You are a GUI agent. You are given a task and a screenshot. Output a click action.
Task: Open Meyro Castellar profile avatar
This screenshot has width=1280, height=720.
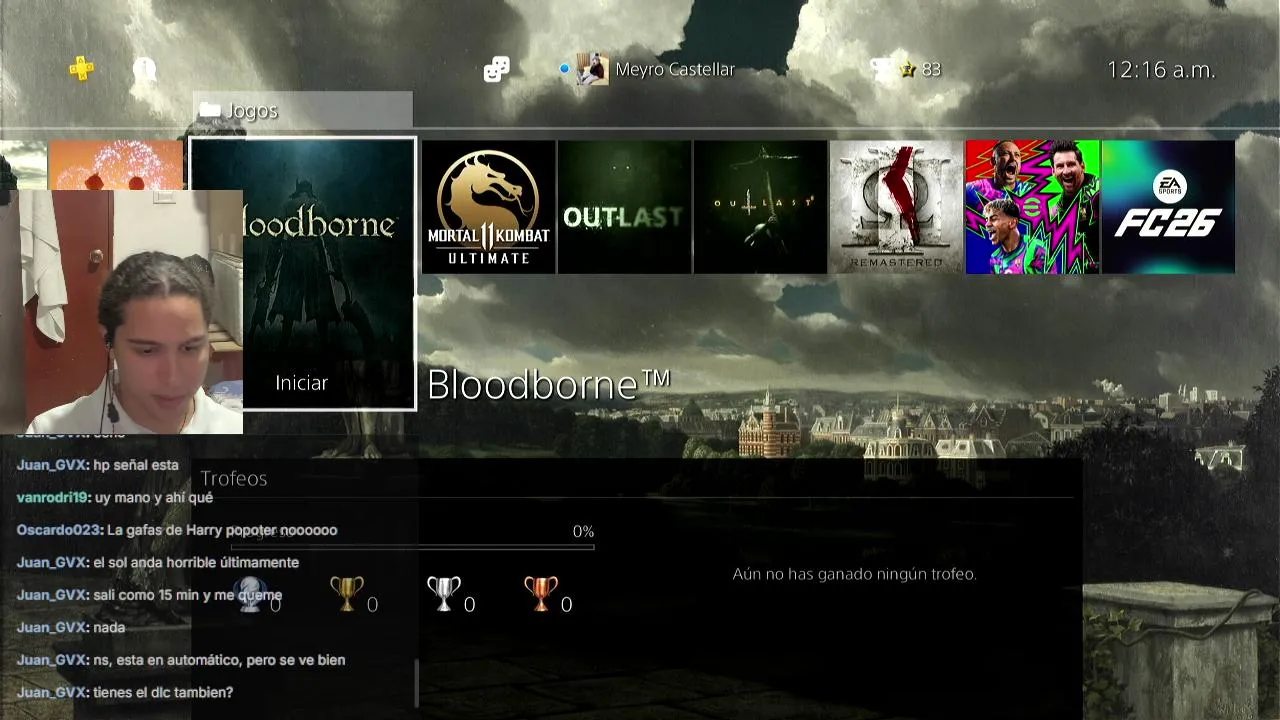[592, 69]
